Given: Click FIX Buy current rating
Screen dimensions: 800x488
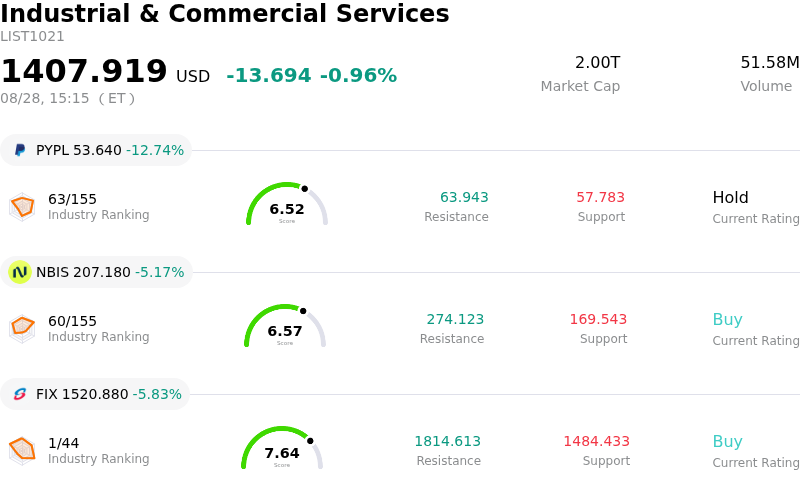Looking at the screenshot, I should click(728, 441).
